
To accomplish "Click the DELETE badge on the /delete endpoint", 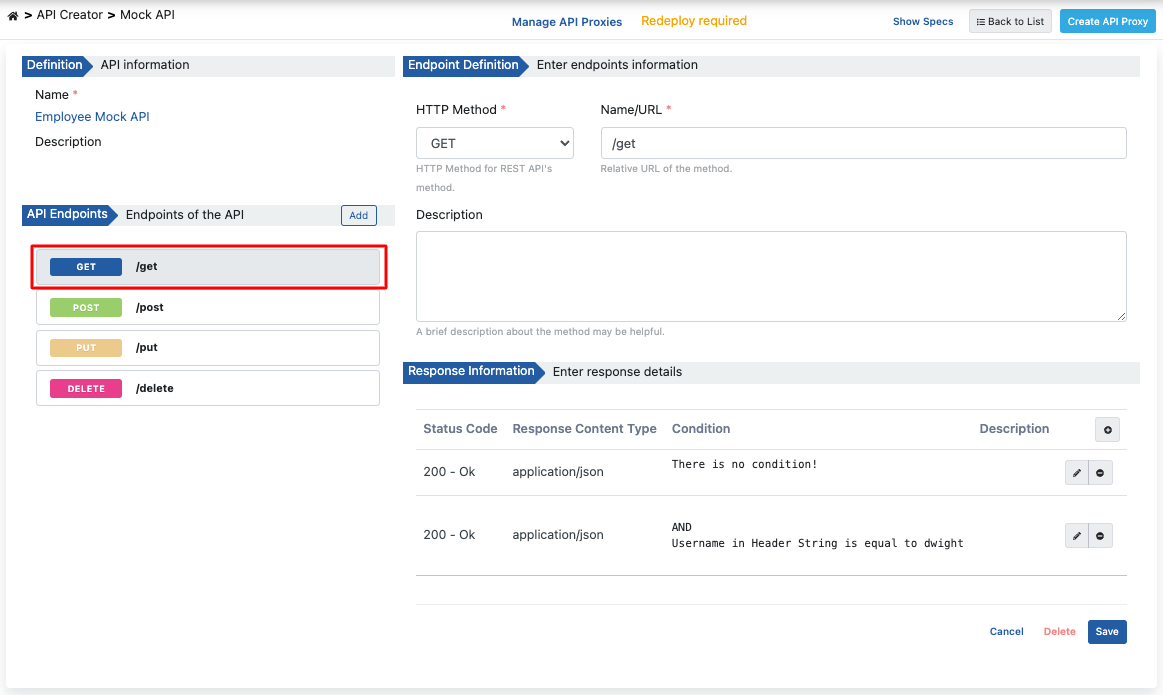I will (84, 388).
